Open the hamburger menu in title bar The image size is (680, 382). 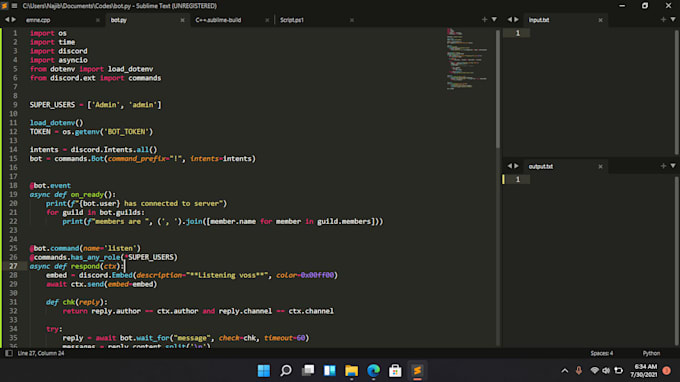pyautogui.click(x=14, y=6)
